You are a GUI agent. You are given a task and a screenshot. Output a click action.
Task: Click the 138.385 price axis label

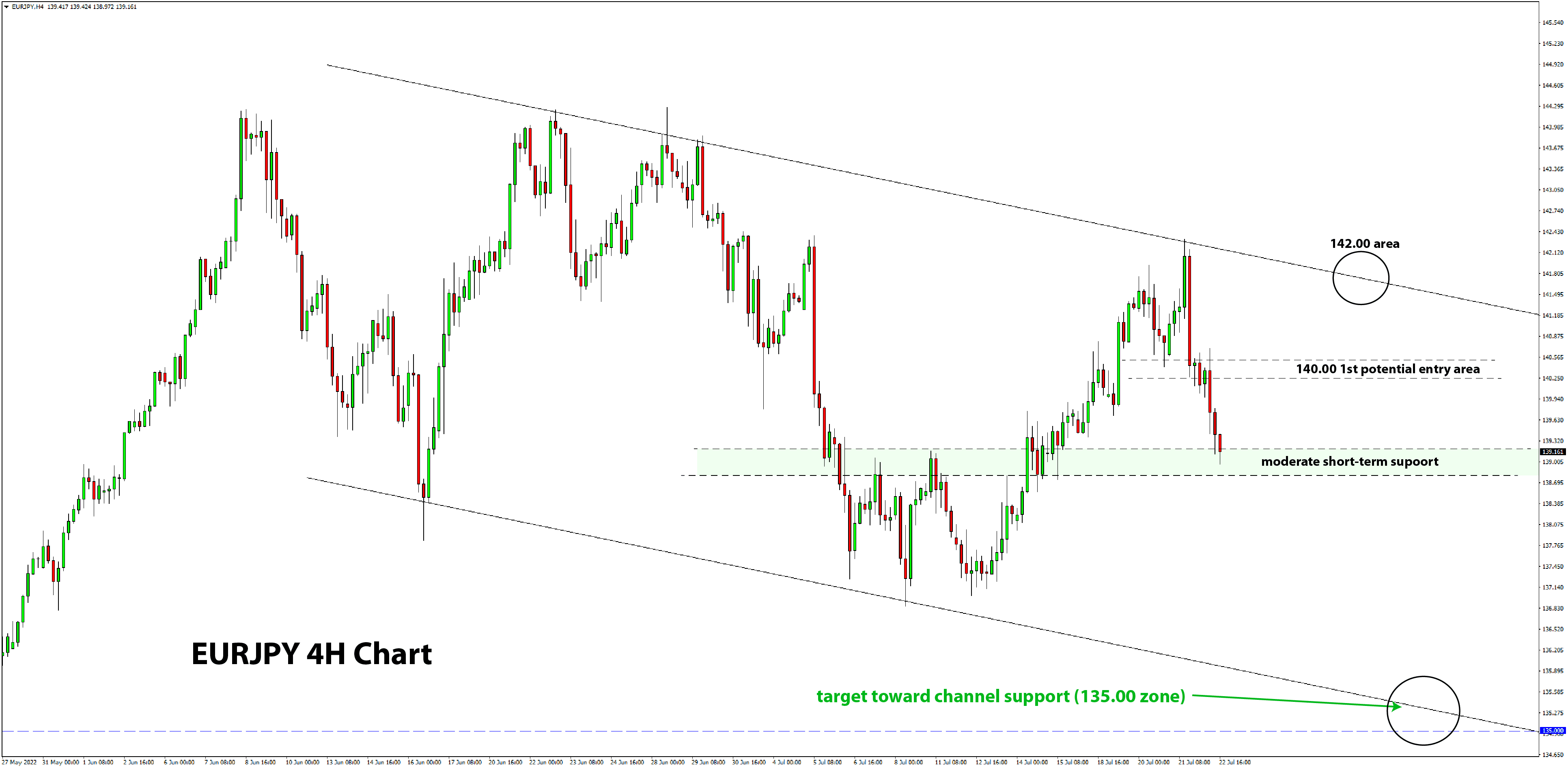tap(1552, 503)
